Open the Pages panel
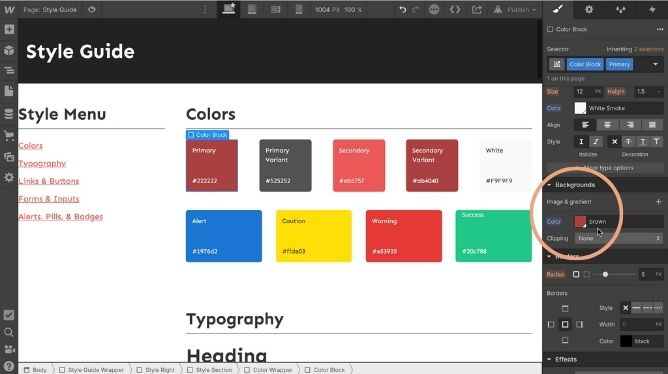The image size is (668, 374). tap(9, 91)
